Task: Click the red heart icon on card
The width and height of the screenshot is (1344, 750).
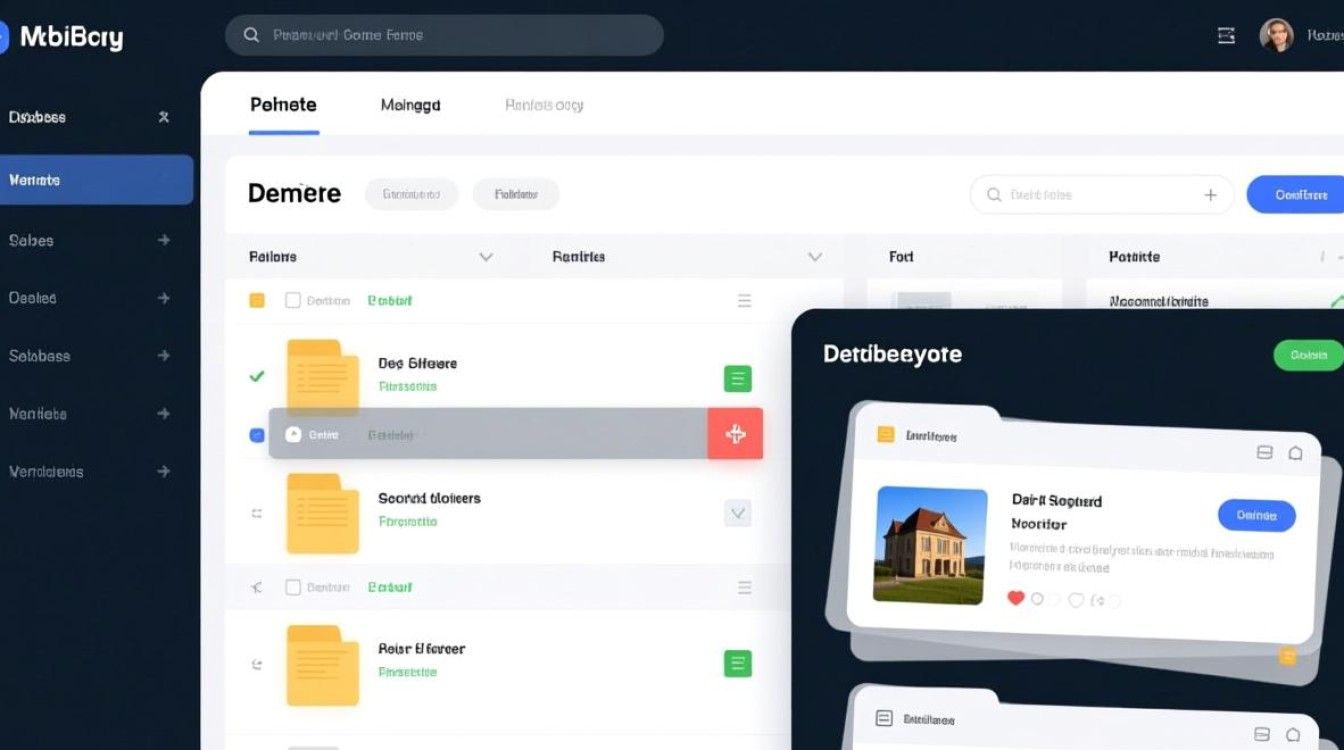Action: click(x=1016, y=598)
